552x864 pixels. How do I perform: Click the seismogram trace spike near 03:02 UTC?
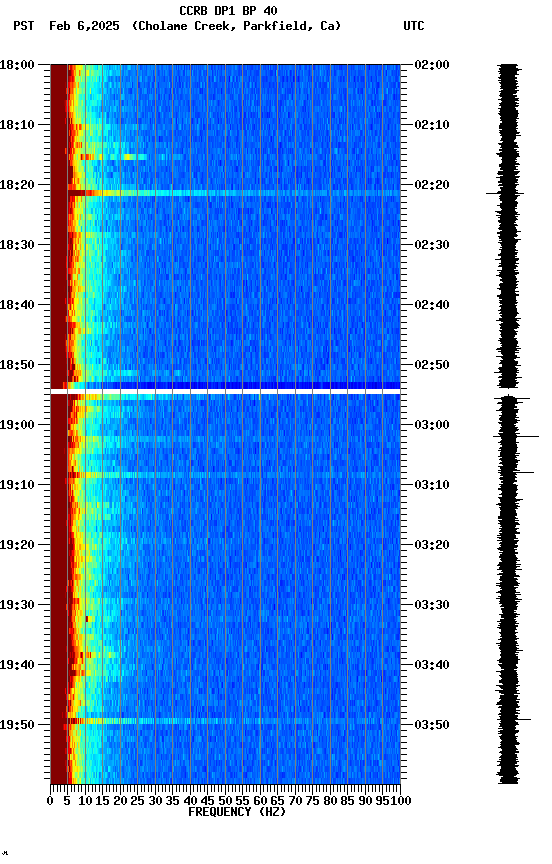(x=516, y=436)
